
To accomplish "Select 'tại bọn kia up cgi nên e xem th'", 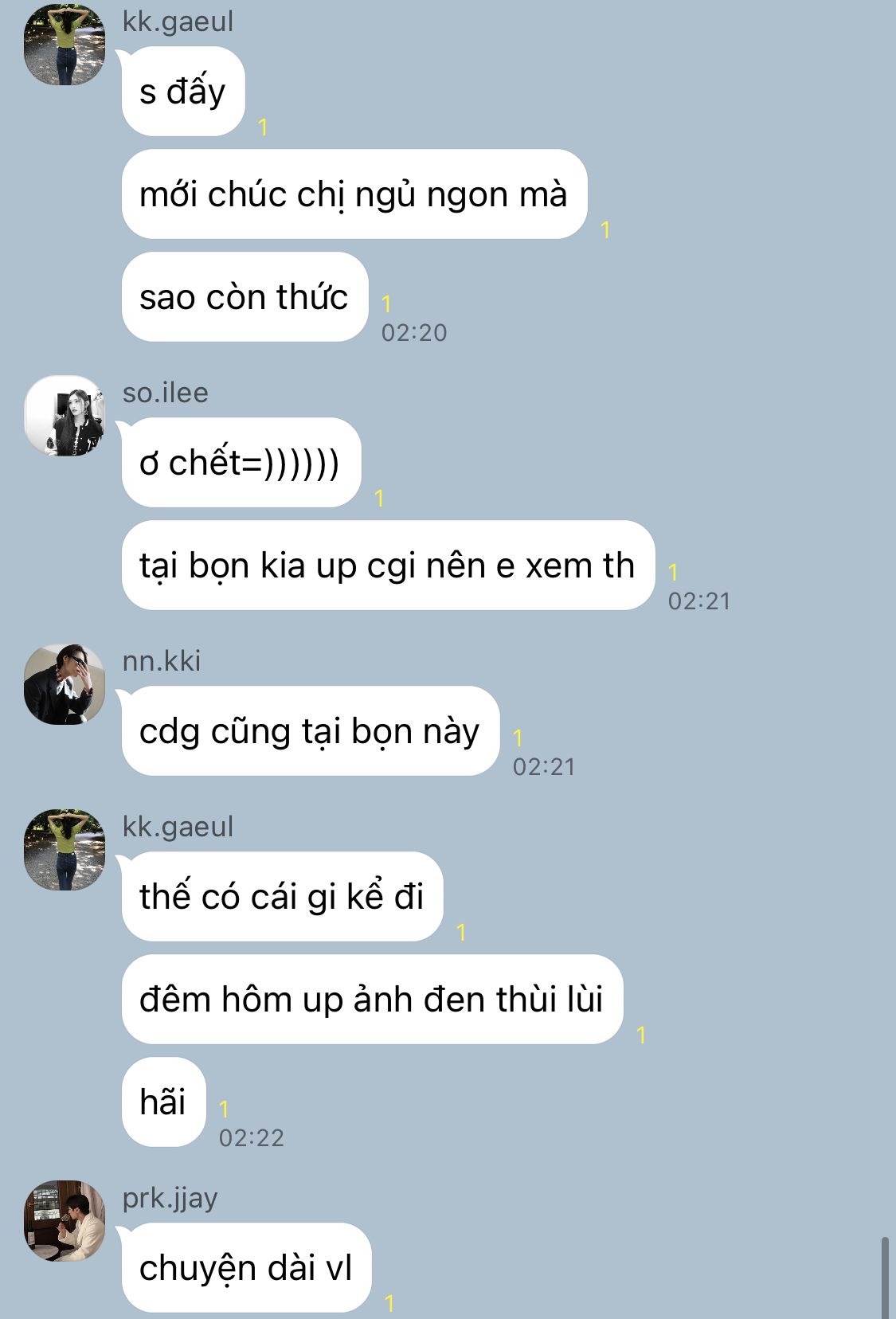I will point(388,566).
